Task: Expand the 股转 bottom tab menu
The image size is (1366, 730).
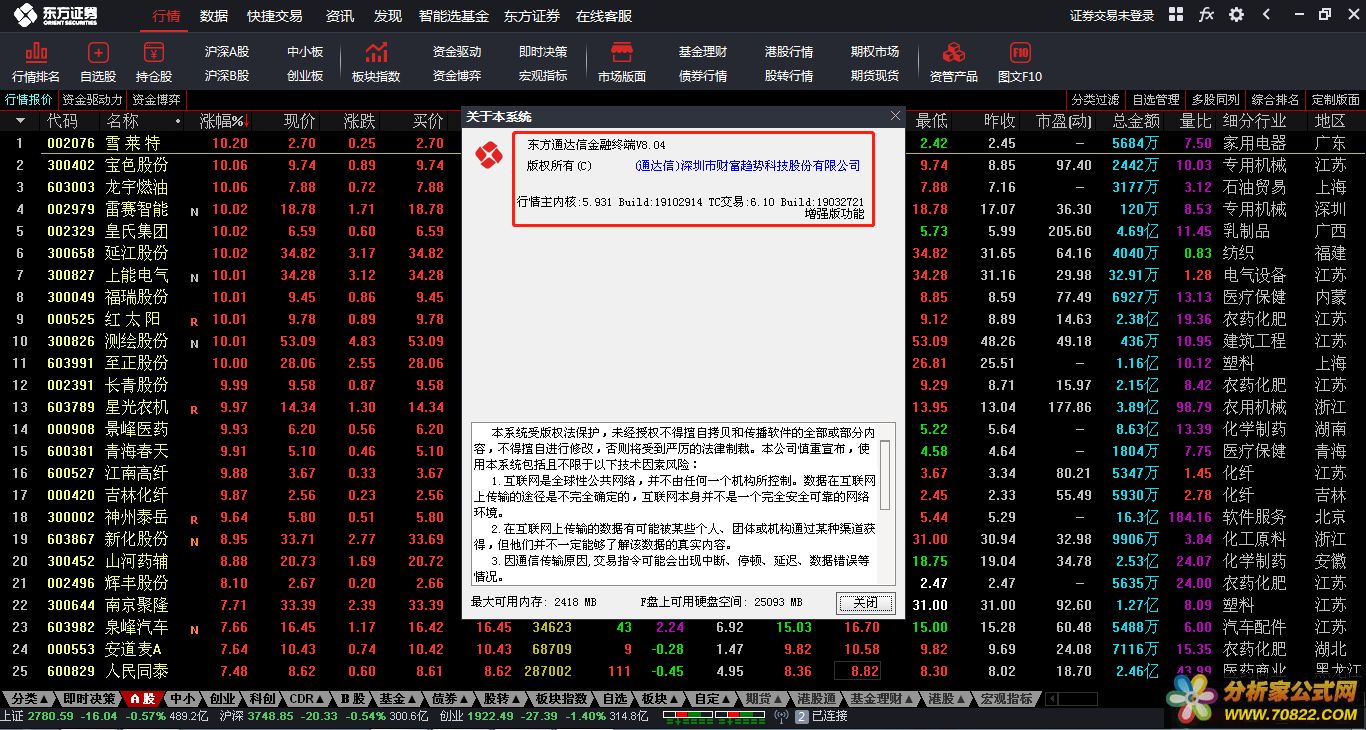Action: pos(502,698)
